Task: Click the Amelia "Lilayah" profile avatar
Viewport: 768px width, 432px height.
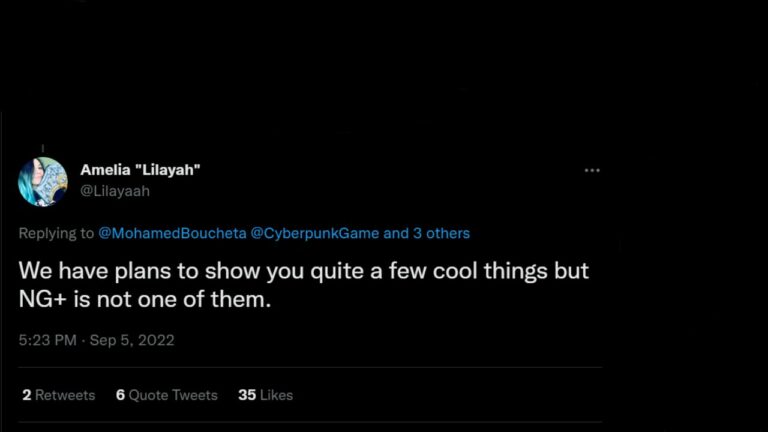Action: pyautogui.click(x=43, y=181)
